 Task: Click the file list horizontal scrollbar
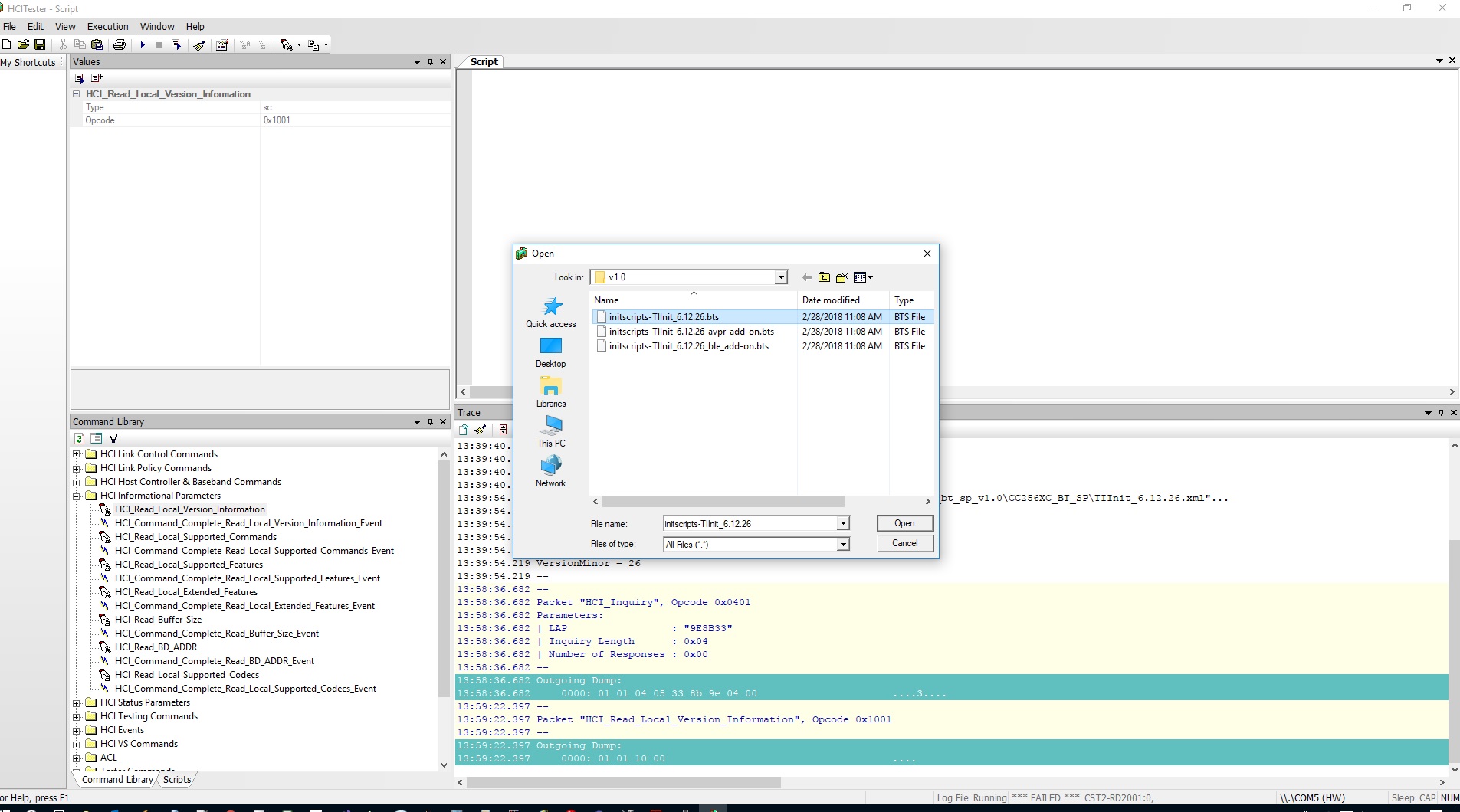[723, 502]
